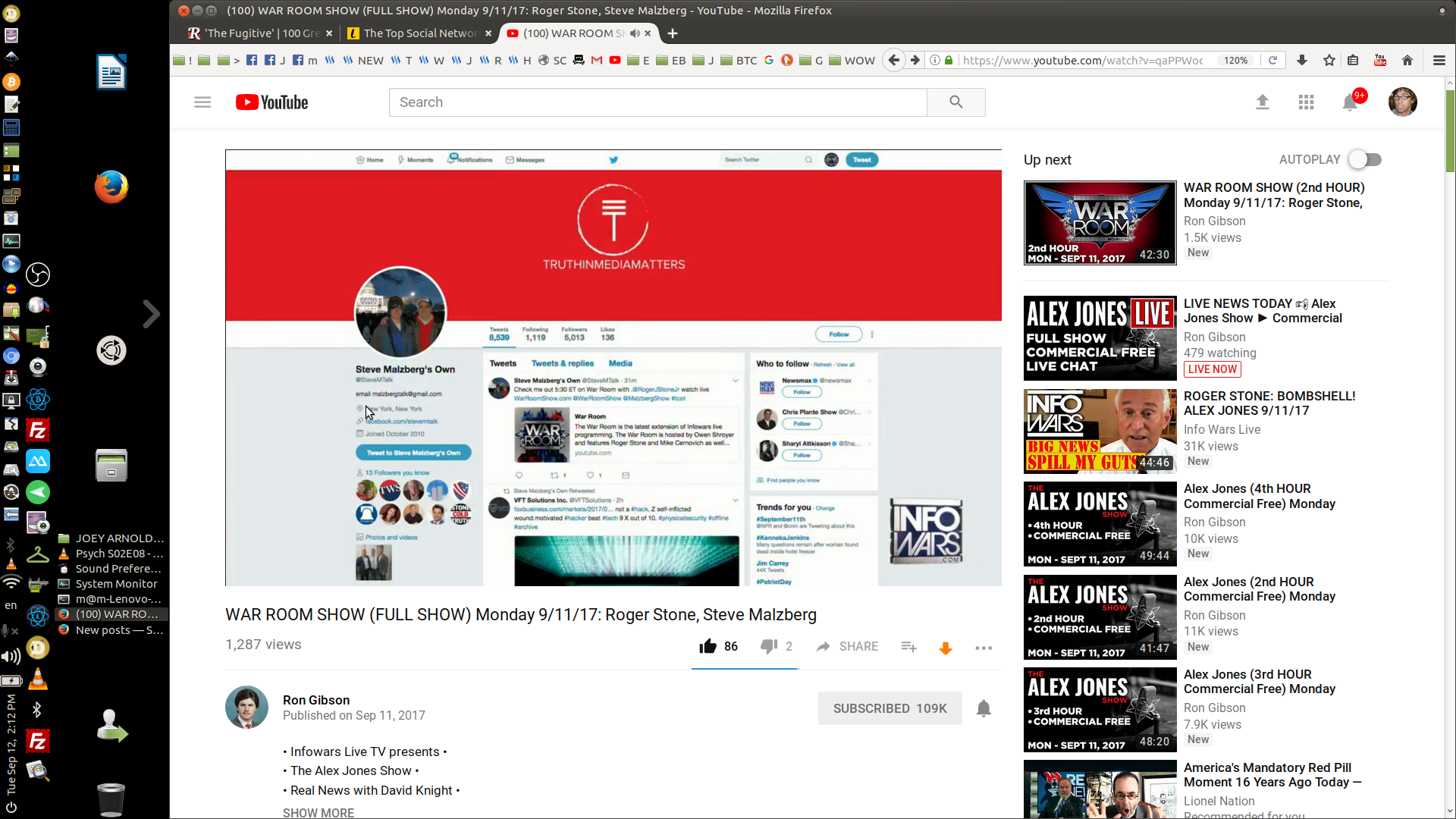Mute the playing WAR ROOM tab

tap(635, 33)
